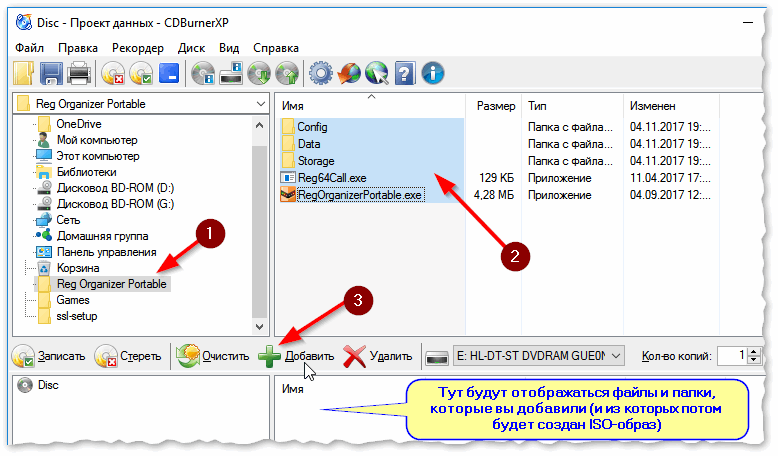Select the Games folder in tree

[x=72, y=300]
